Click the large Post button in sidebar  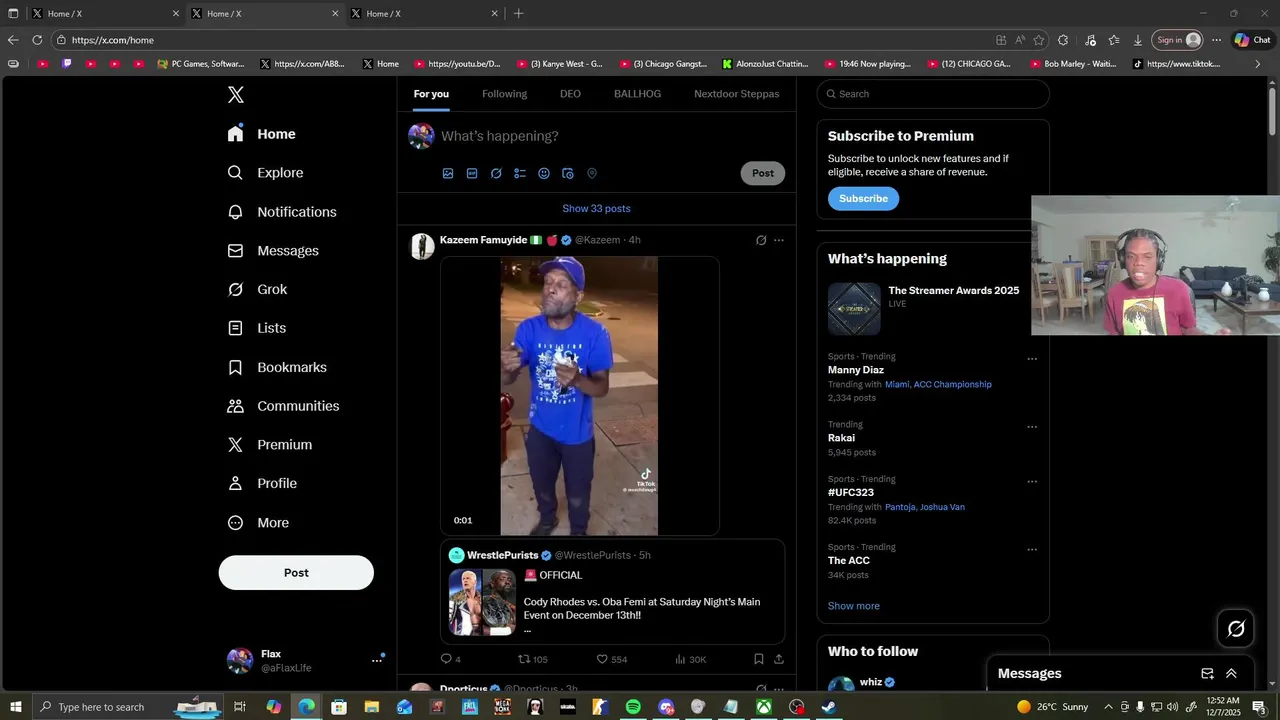296,573
